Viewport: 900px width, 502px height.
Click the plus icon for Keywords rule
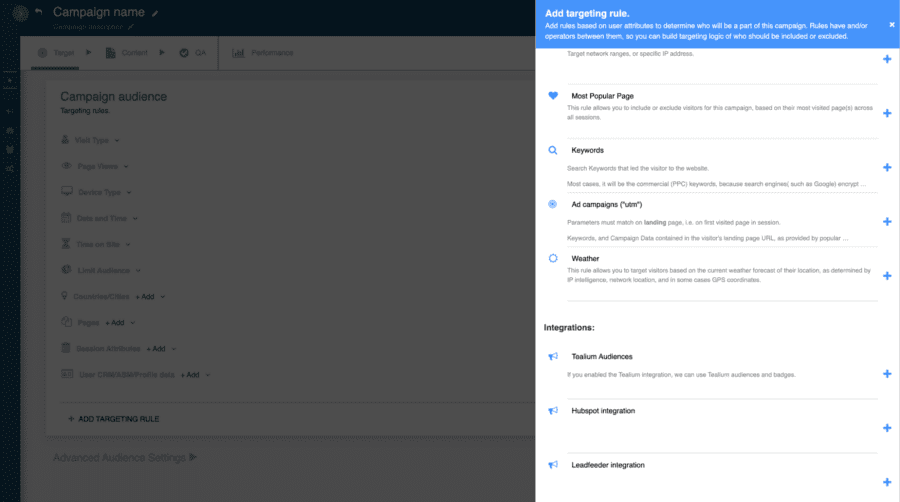point(887,167)
